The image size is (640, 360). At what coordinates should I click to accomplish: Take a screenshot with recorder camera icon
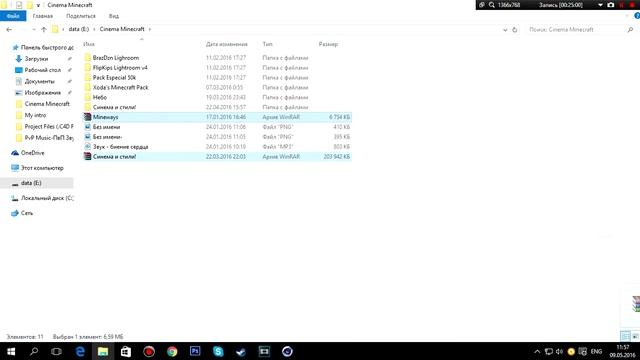[611, 5]
